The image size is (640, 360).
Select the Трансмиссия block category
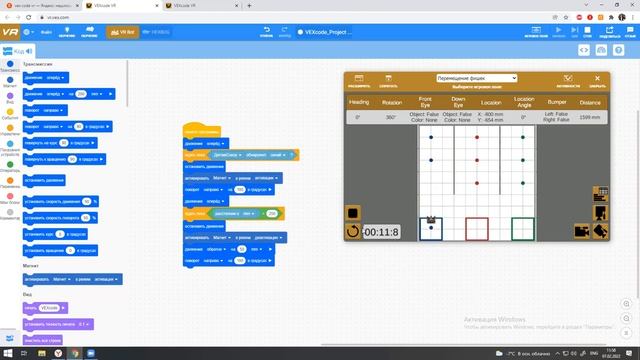(10, 66)
